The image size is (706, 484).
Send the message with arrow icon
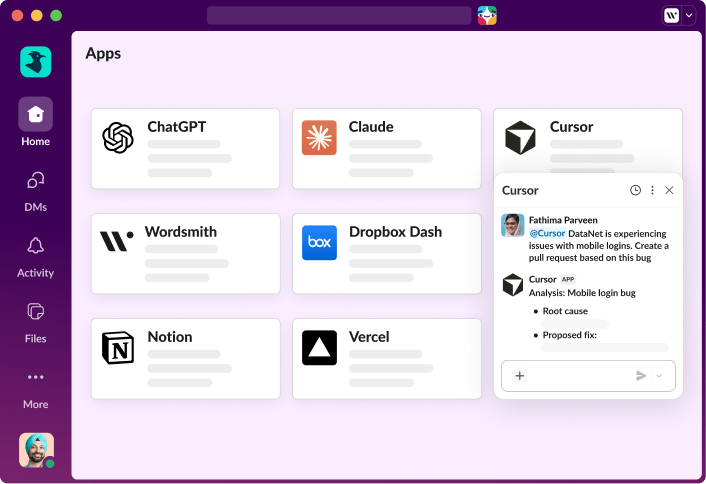coord(641,375)
